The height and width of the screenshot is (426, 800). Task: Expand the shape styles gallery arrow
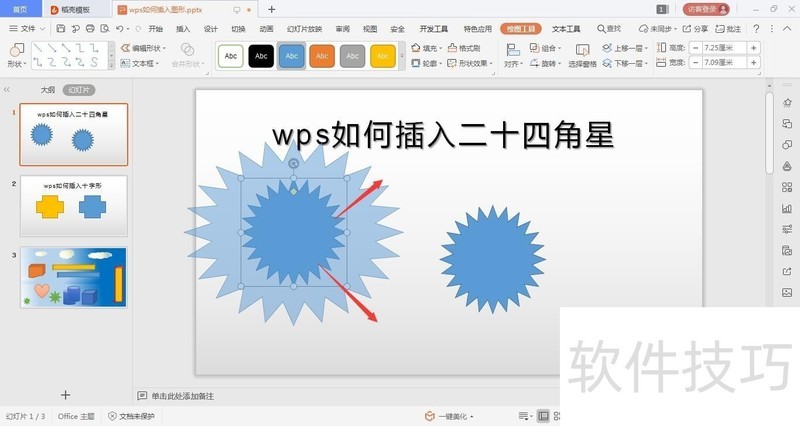coord(402,56)
